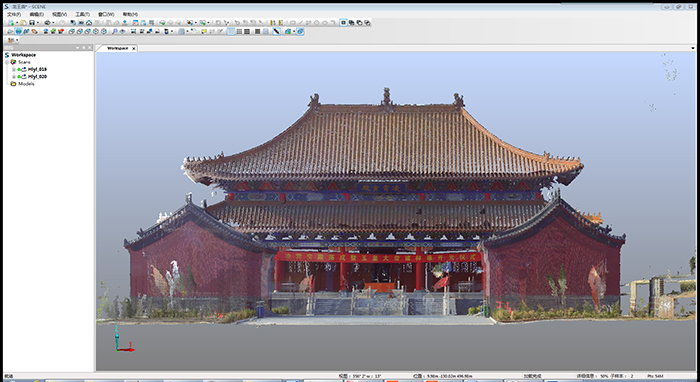
Task: Click the magnifying glass zoom icon
Action: pos(115,31)
